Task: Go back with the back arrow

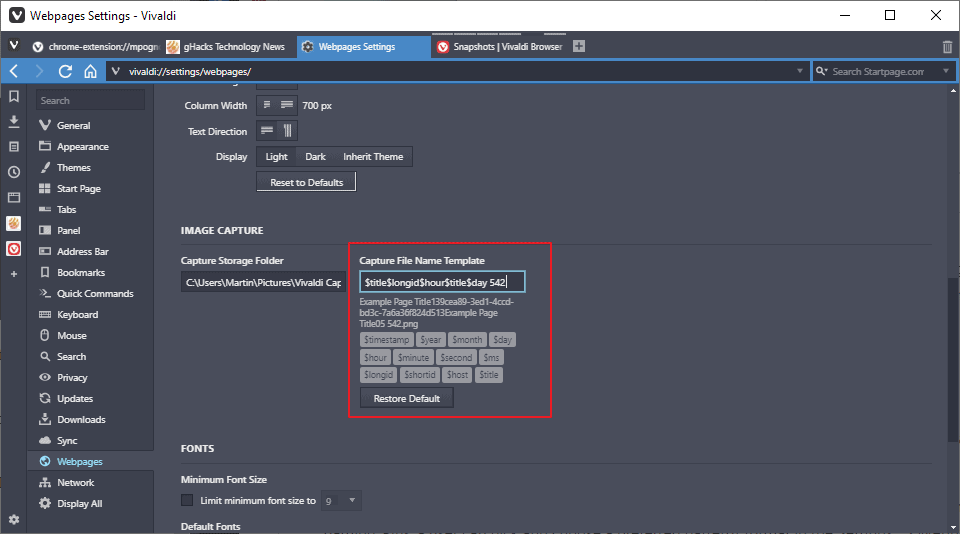Action: coord(14,72)
